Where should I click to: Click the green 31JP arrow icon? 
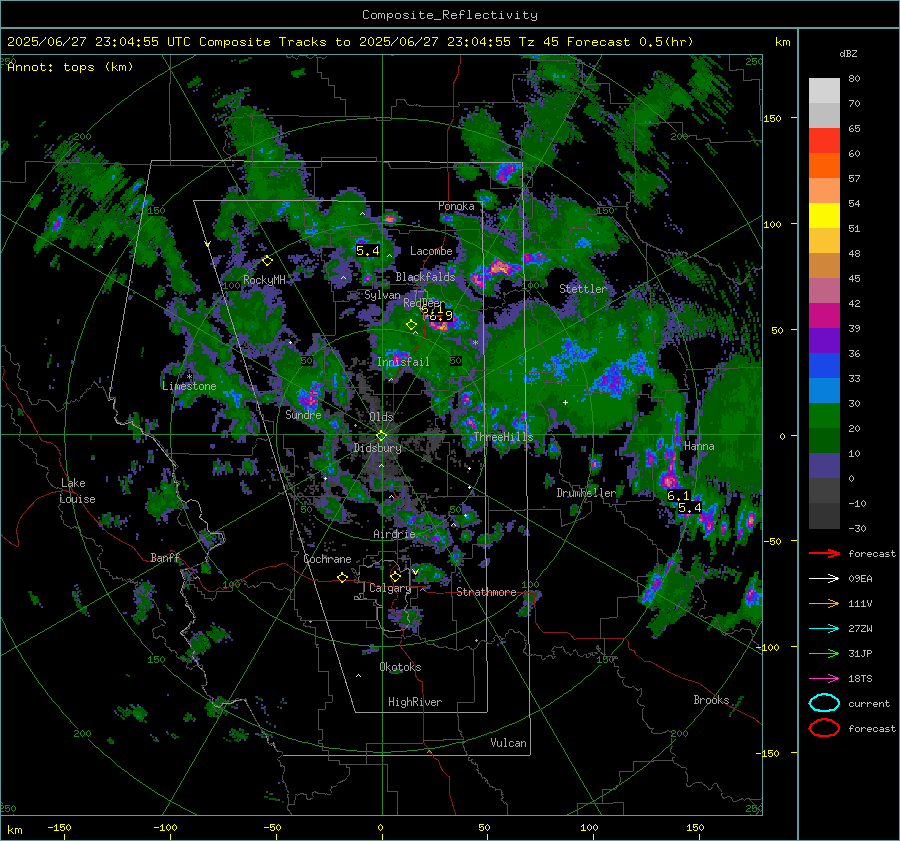(824, 653)
